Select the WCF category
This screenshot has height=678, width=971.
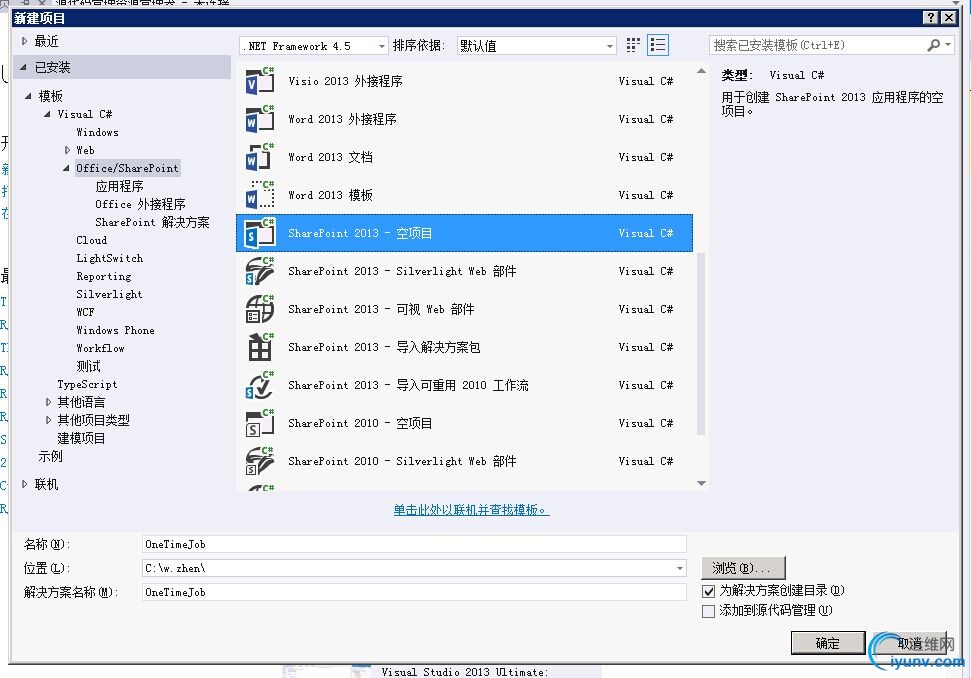85,312
